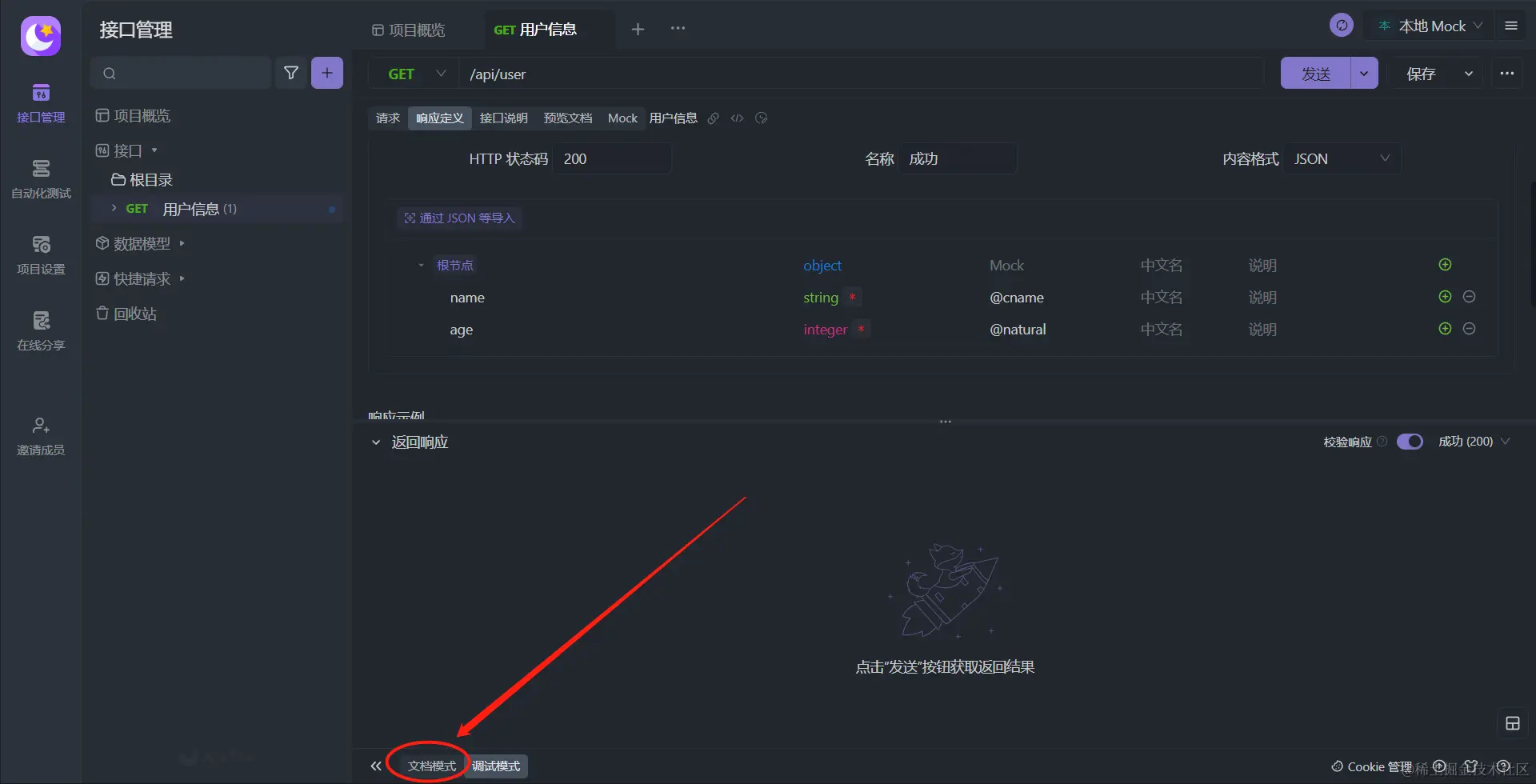Remove the age field row
This screenshot has height=784, width=1536.
pos(1469,329)
